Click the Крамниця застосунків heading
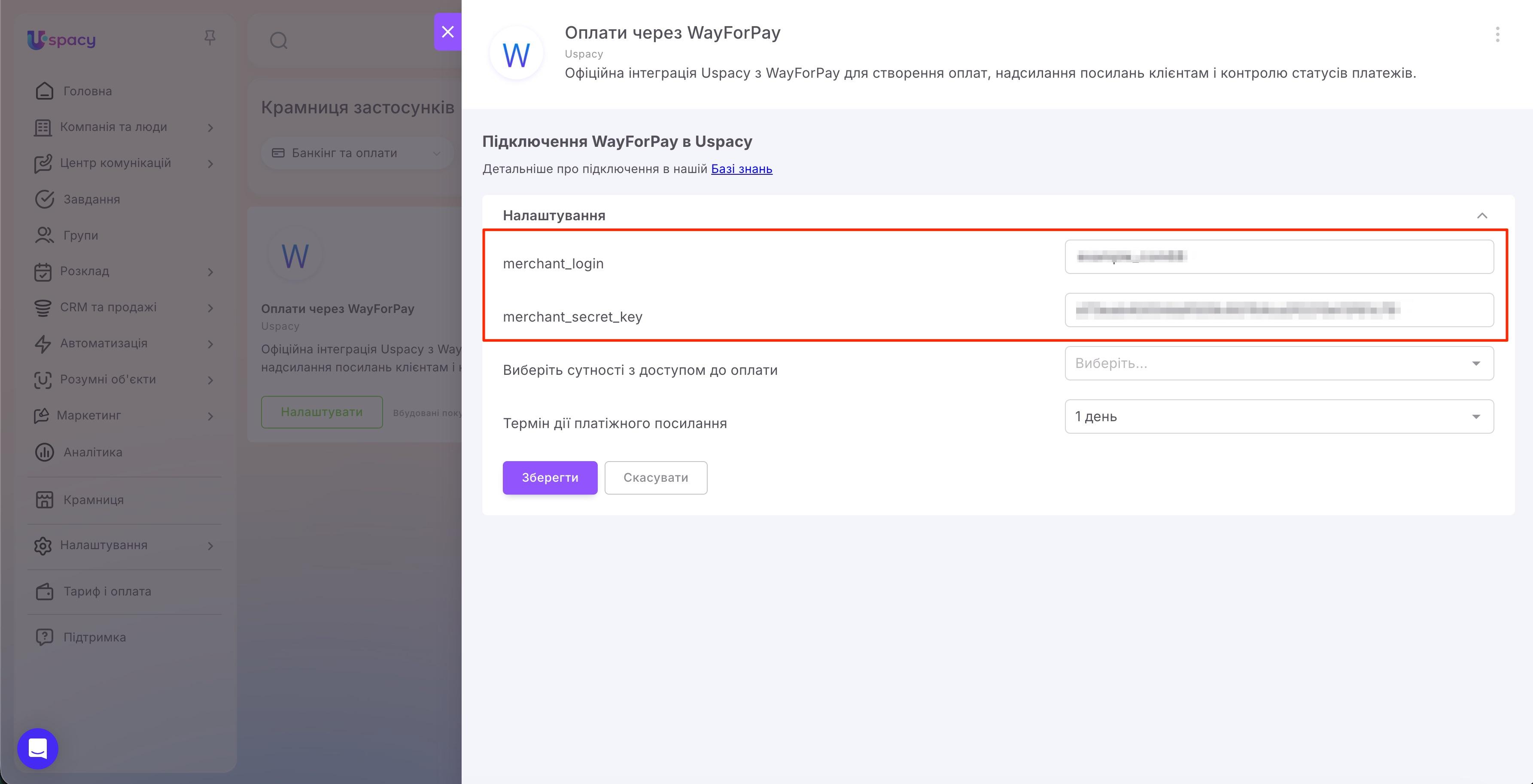1533x784 pixels. coord(358,107)
